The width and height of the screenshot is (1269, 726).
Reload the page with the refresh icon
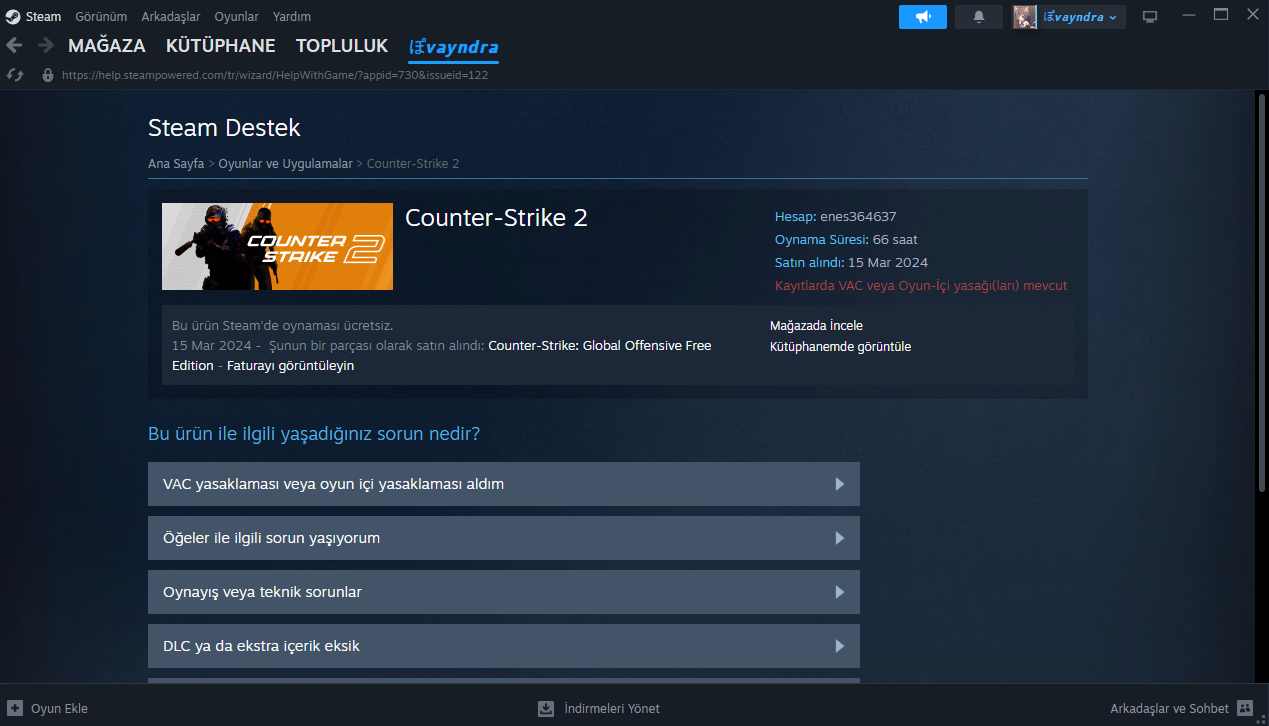tap(15, 75)
